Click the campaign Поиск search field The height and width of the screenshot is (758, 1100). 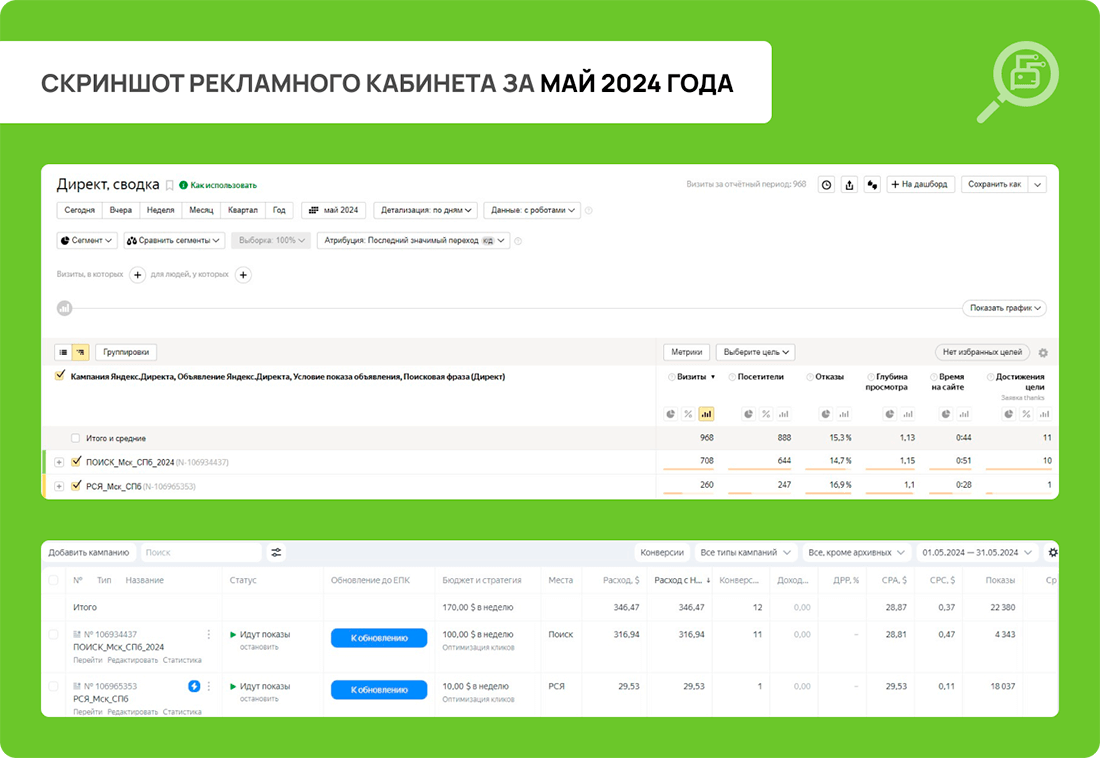coord(201,552)
